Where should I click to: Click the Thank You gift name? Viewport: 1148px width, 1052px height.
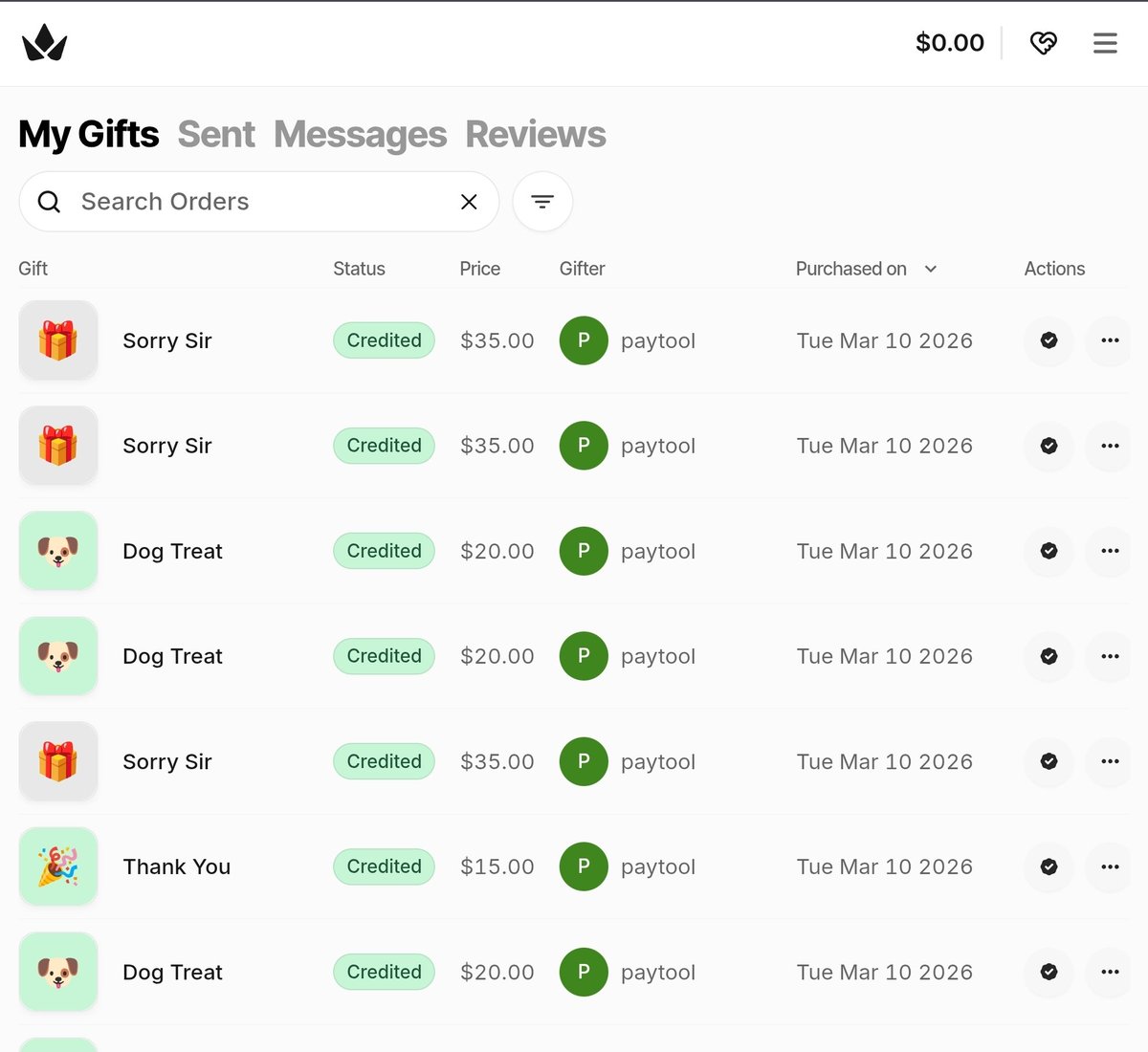[177, 866]
